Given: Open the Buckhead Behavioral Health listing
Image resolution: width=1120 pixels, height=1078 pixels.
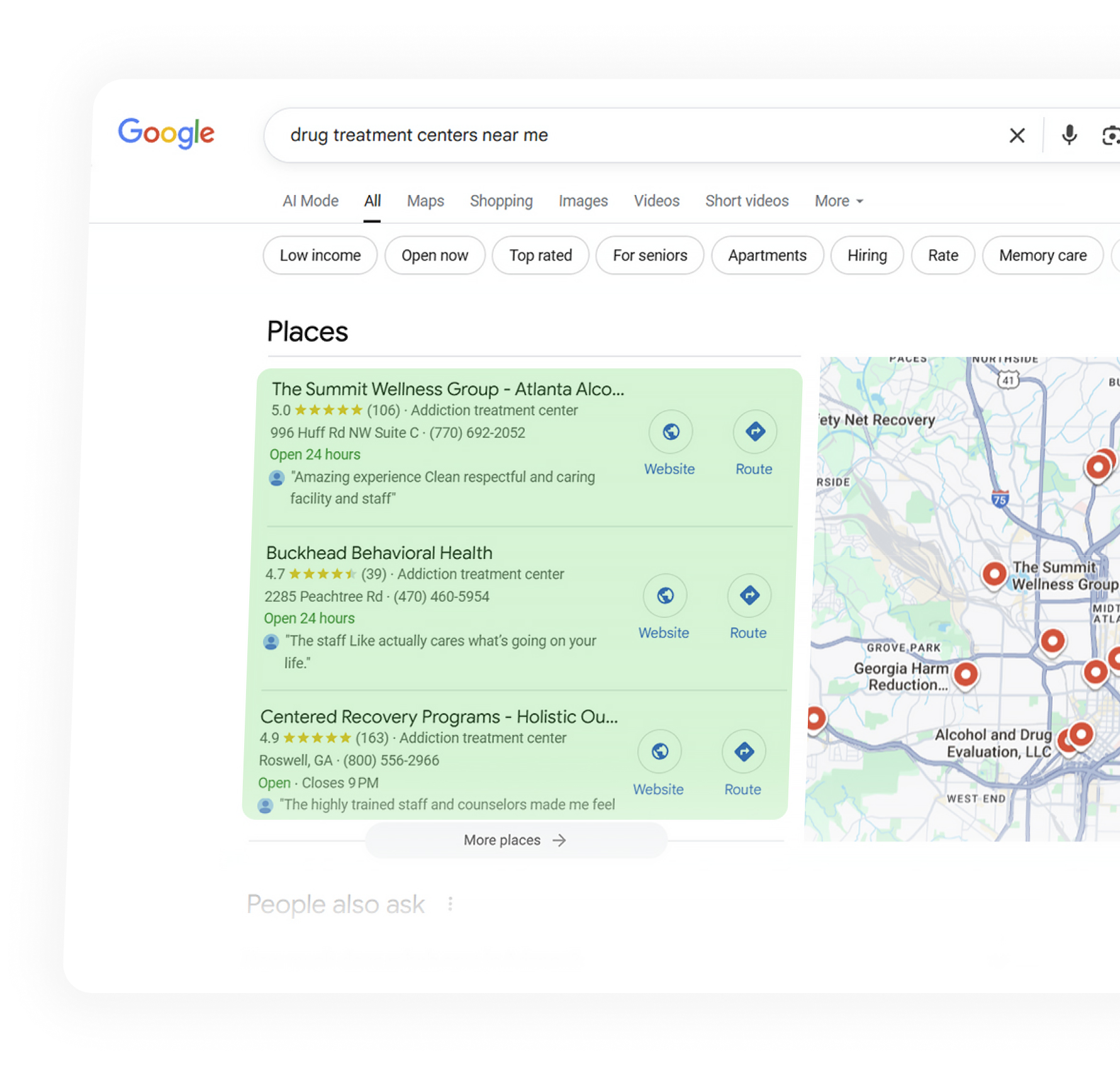Looking at the screenshot, I should coord(379,553).
